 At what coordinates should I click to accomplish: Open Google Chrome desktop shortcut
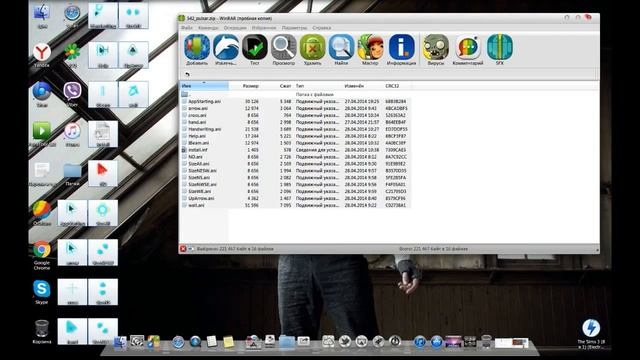(x=42, y=255)
